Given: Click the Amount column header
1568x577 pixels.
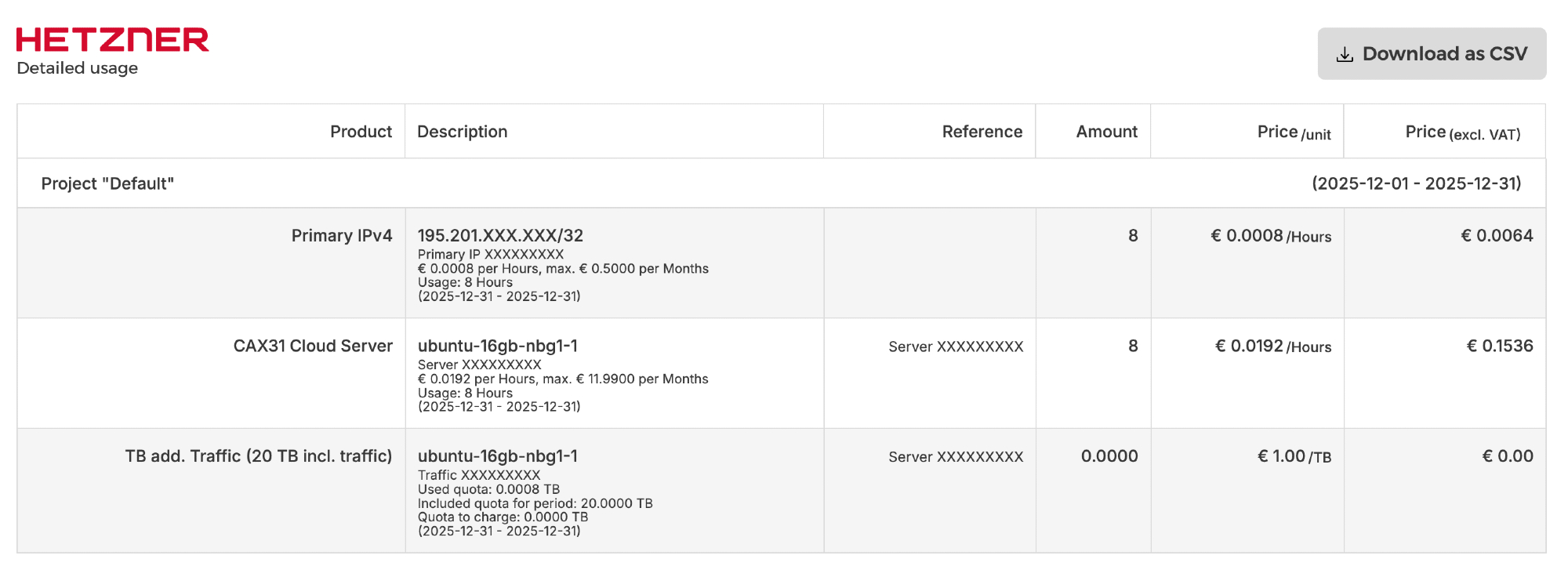Looking at the screenshot, I should [x=1106, y=132].
